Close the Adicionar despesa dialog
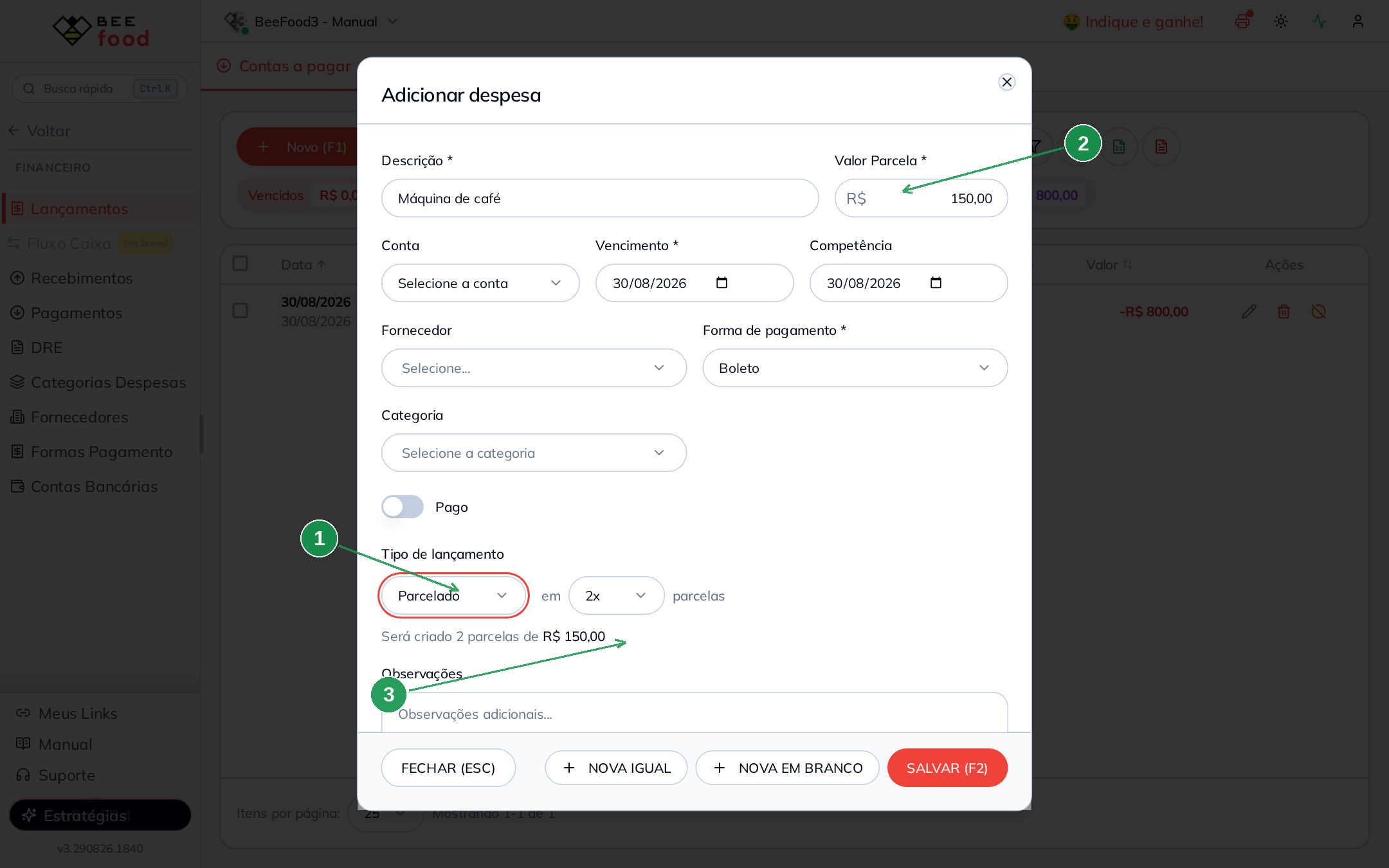Viewport: 1389px width, 868px height. coord(1007,82)
